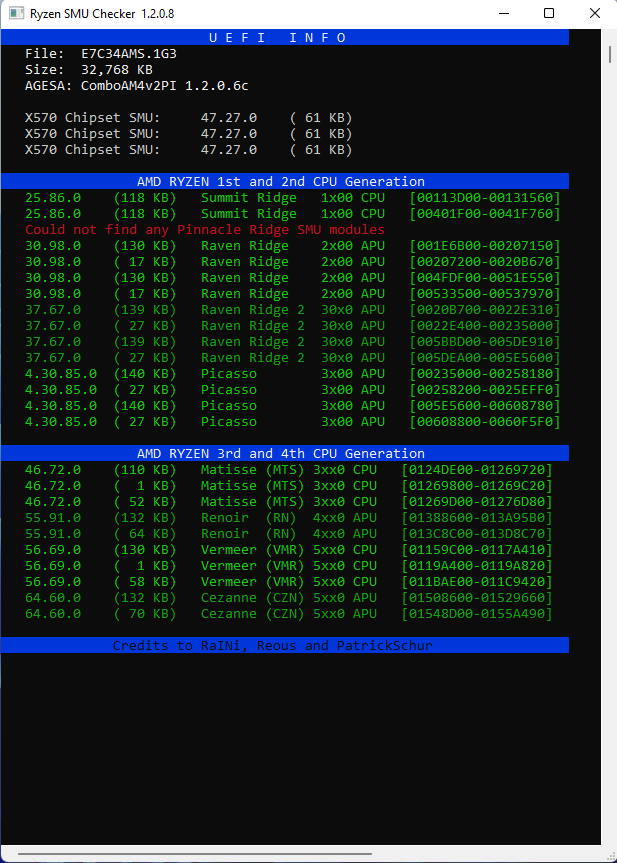The height and width of the screenshot is (863, 617).
Task: Minimize the Ryzen SMU Checker window
Action: tap(504, 13)
